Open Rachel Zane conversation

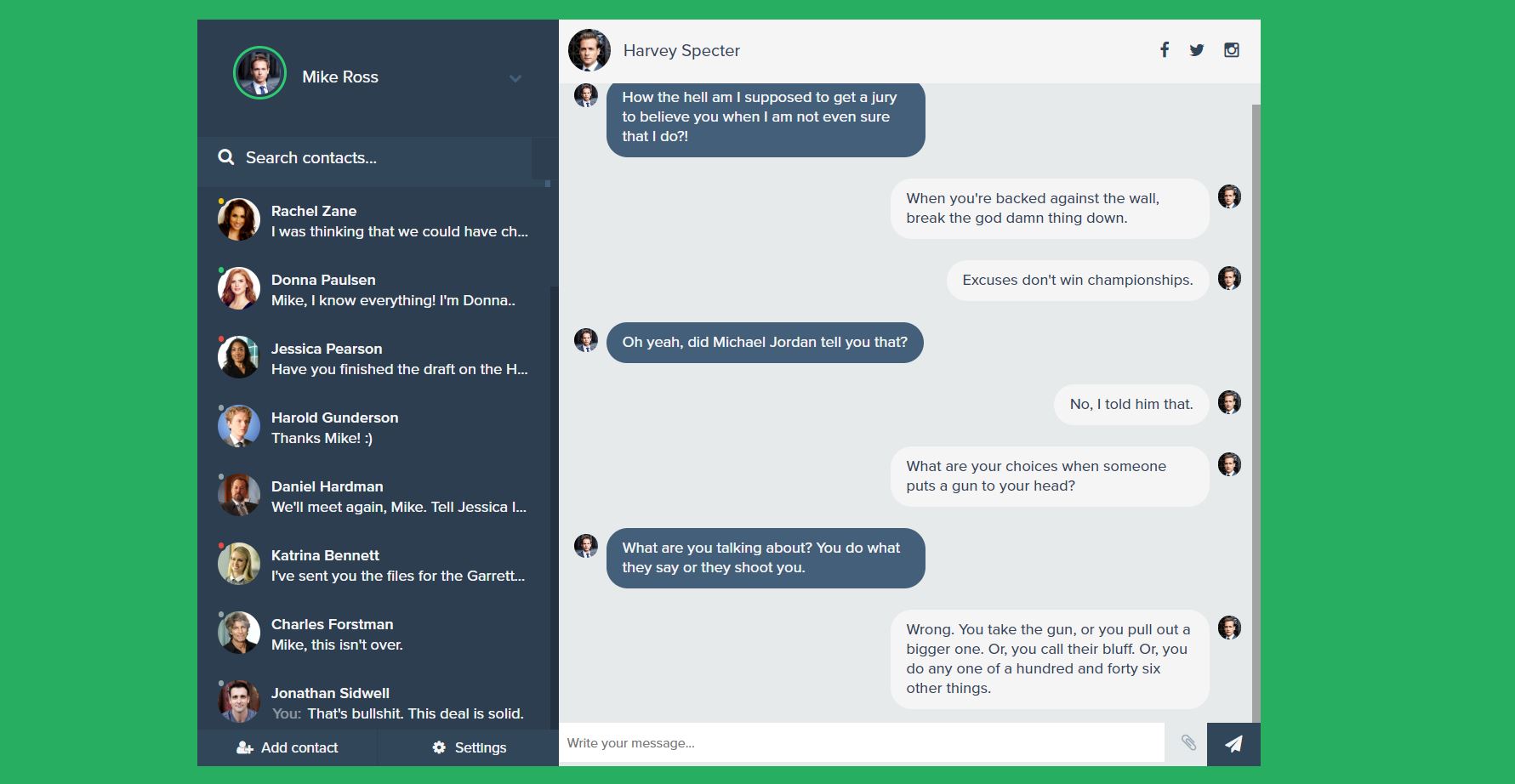tap(374, 221)
